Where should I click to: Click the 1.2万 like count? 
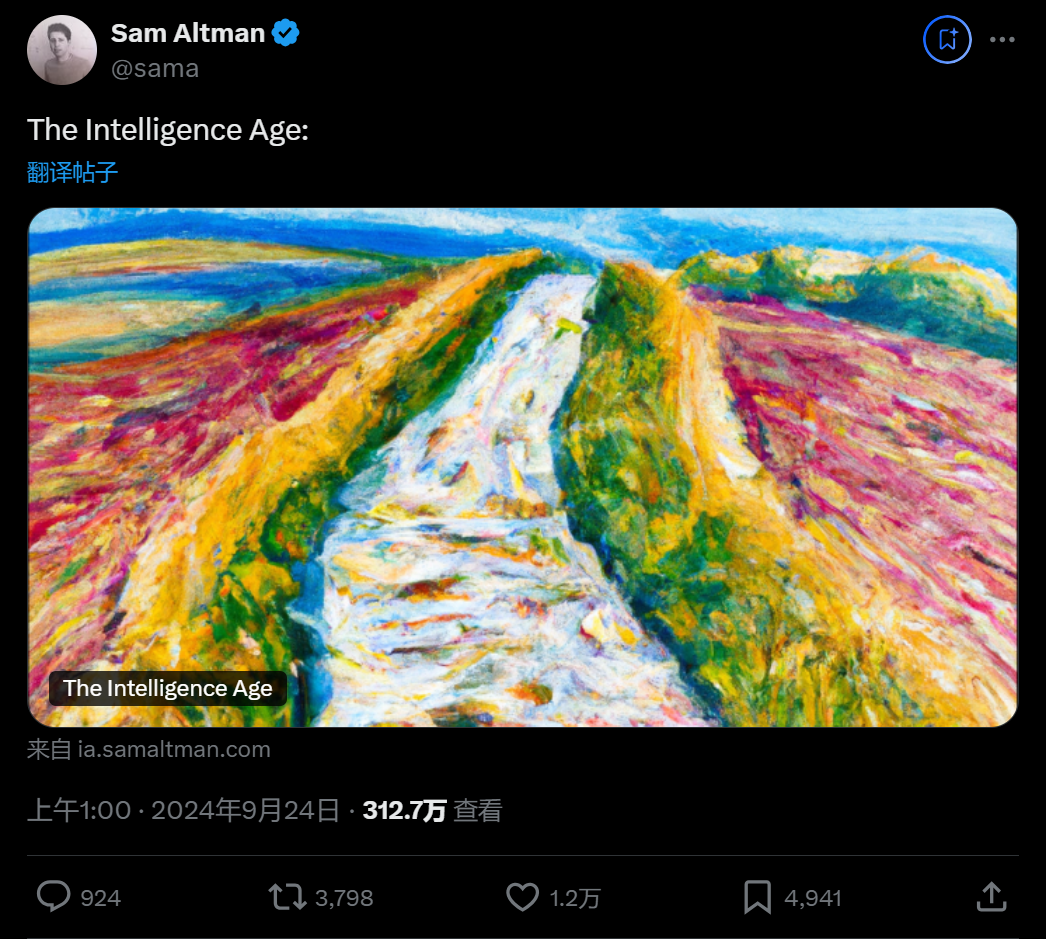point(575,898)
